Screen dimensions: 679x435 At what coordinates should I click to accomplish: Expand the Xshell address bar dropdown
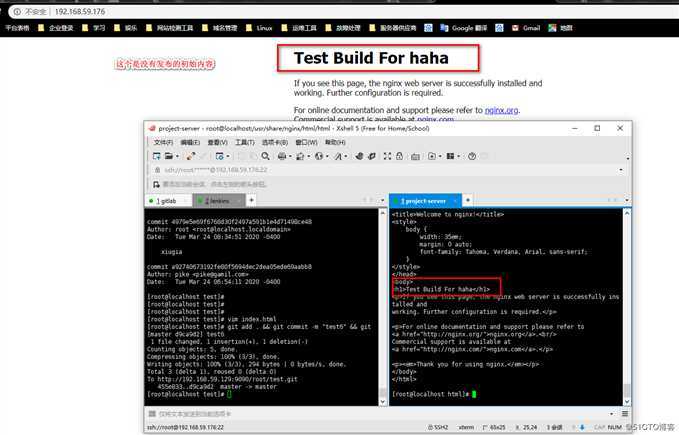pos(621,170)
